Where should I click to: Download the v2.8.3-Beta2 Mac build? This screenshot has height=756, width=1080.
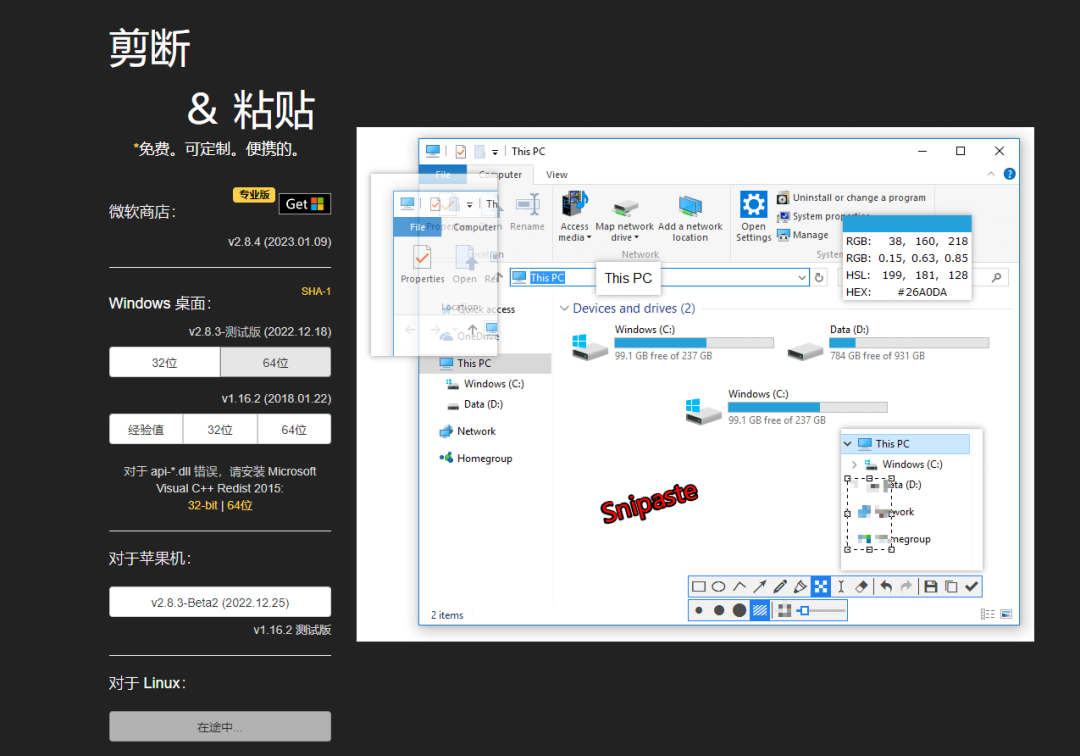[x=220, y=602]
